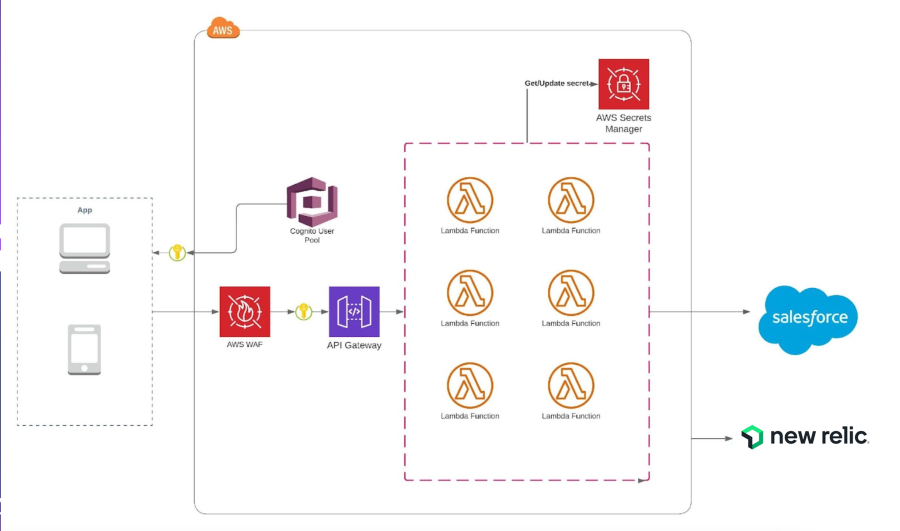Select the red AWS WAF icon
The height and width of the screenshot is (531, 900).
245,312
